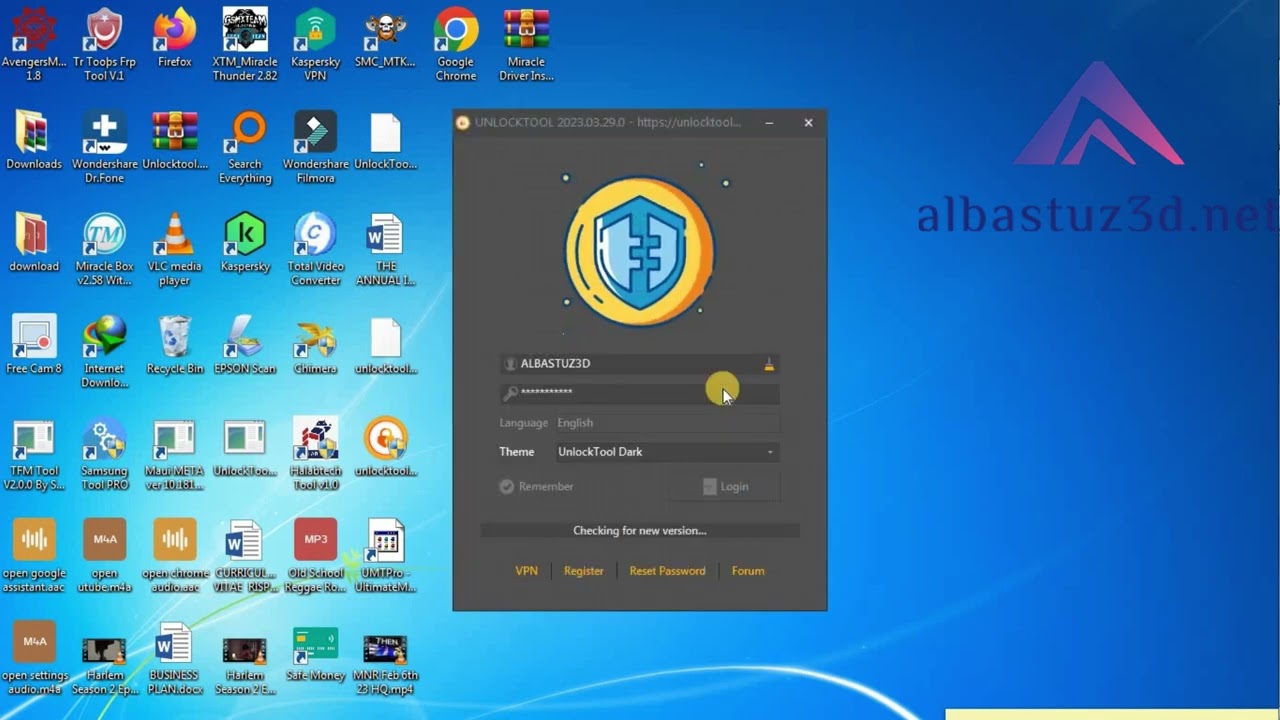Image resolution: width=1280 pixels, height=720 pixels.
Task: Open the Miracle Box v2.58 shortcut
Action: coord(104,250)
